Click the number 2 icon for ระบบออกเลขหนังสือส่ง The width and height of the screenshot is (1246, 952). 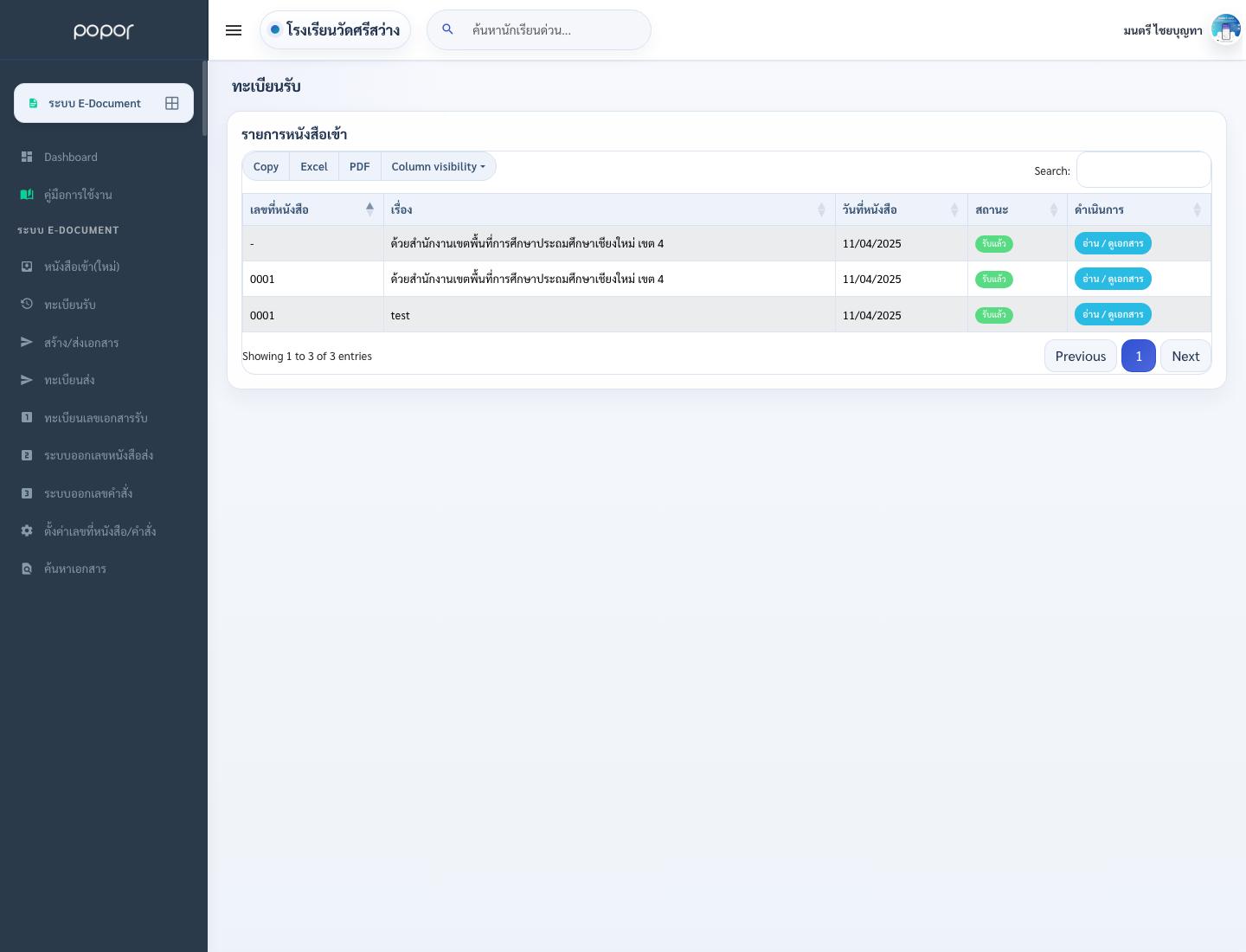click(x=27, y=455)
